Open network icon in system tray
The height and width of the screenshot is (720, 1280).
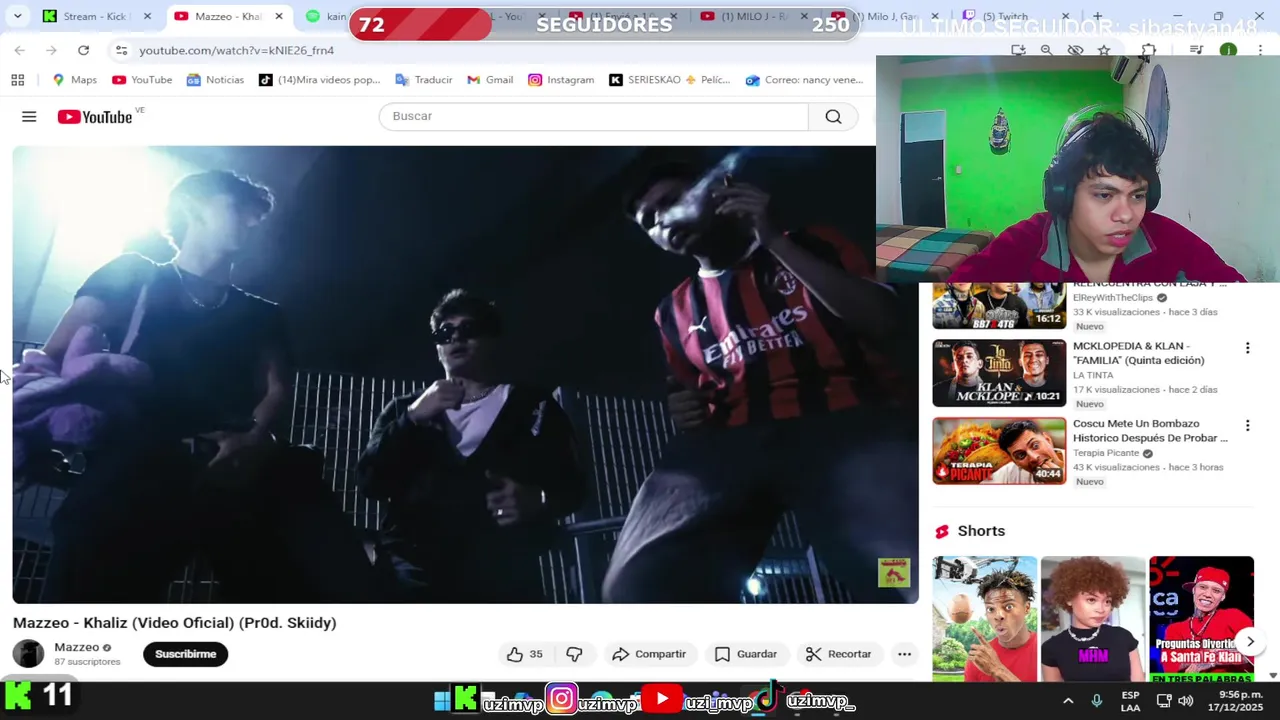click(x=1164, y=701)
